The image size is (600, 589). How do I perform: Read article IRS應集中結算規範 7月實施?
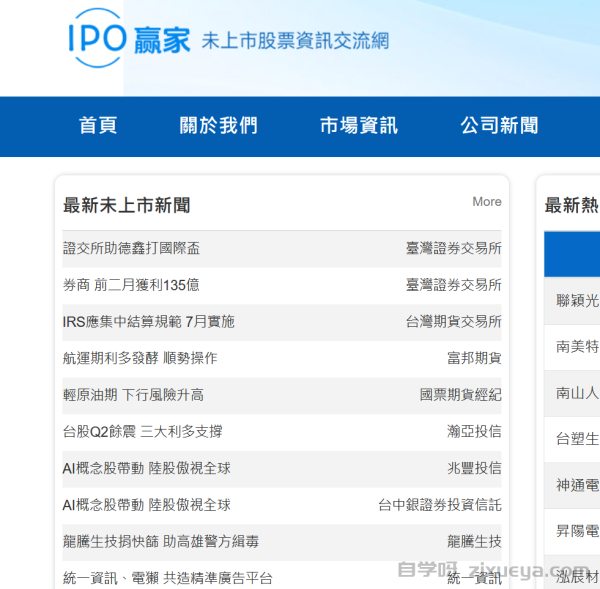pyautogui.click(x=148, y=322)
